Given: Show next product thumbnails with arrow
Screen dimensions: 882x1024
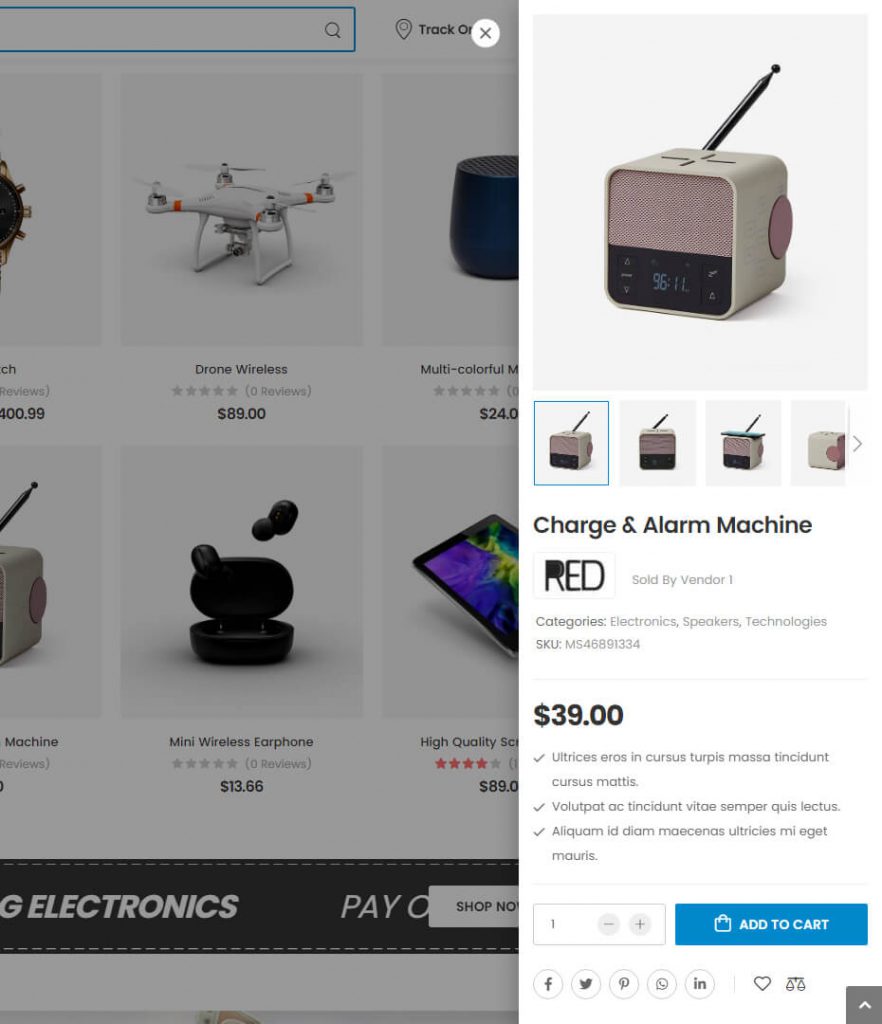Looking at the screenshot, I should point(857,444).
